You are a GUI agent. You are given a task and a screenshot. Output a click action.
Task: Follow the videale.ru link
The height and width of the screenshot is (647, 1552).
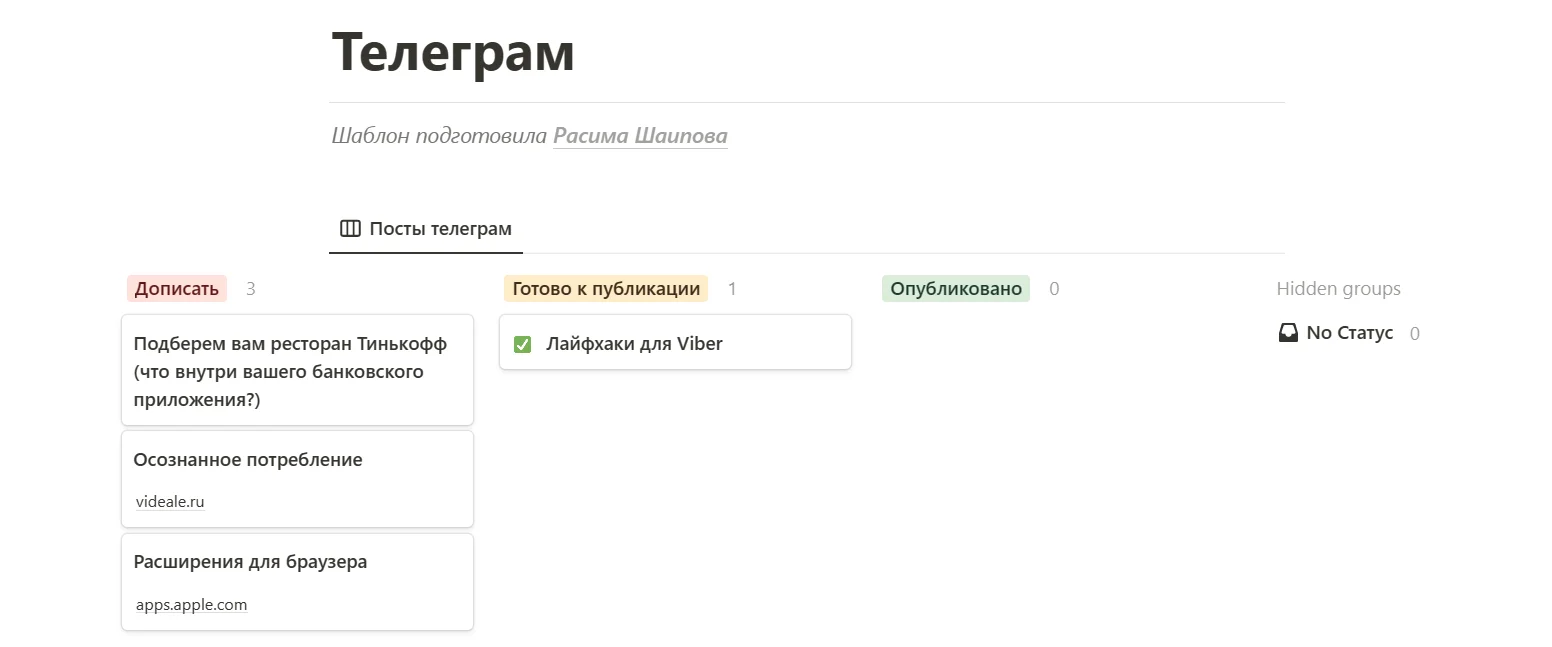point(170,502)
